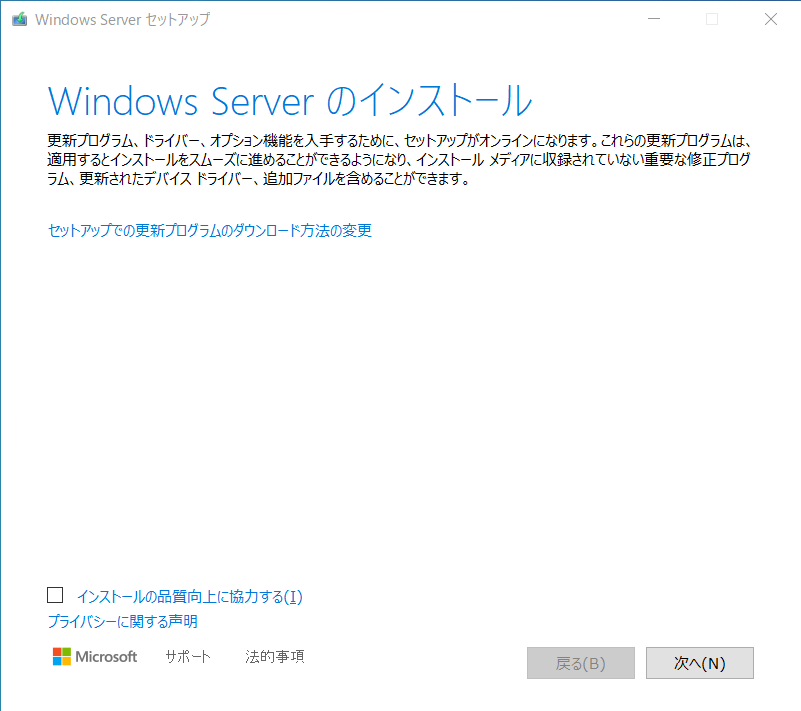
Task: Click the インストールの品質向上に協力する(I) label
Action: 190,596
